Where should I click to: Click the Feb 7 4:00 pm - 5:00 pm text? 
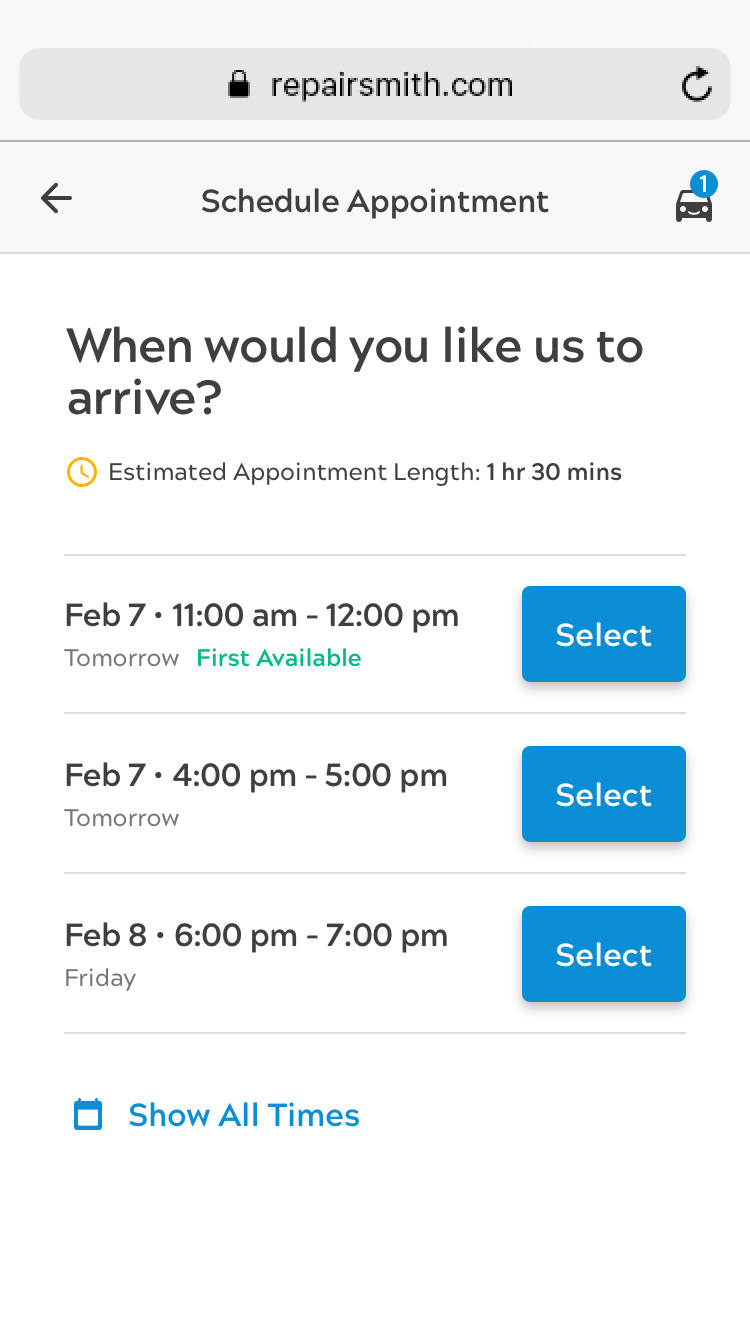pyautogui.click(x=256, y=775)
